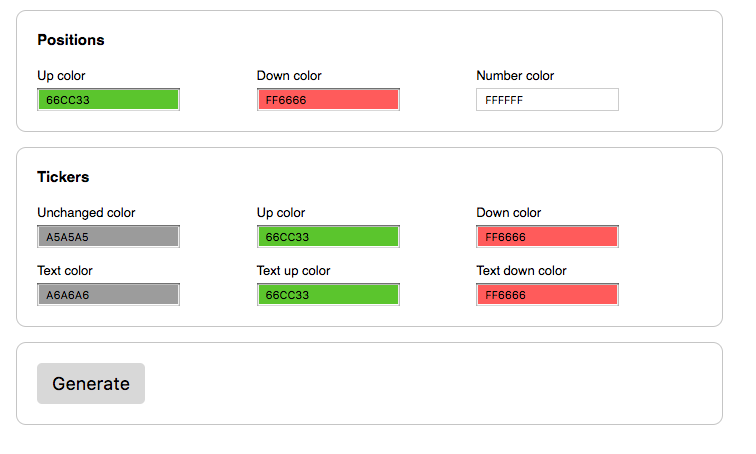Click the Positions Down color field FF6666
Screen dimensions: 756x454
pyautogui.click(x=328, y=99)
